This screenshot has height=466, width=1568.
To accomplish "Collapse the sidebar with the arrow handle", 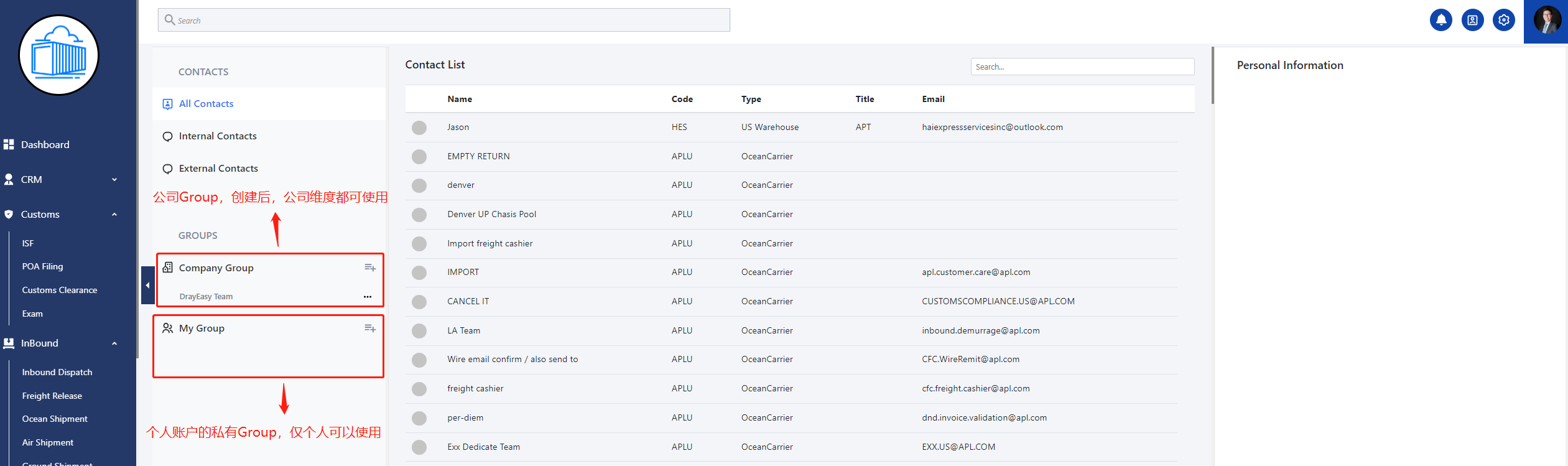I will point(147,286).
